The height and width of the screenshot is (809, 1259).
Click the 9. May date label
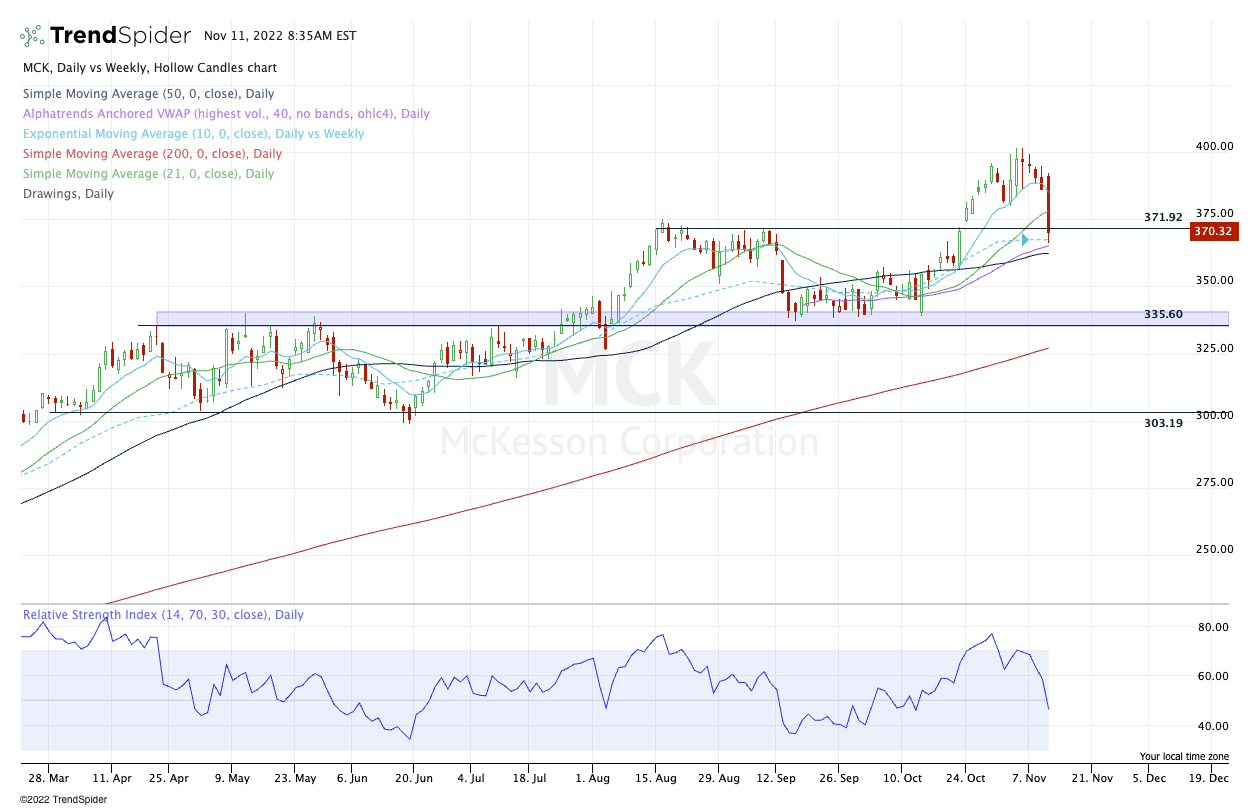click(x=232, y=777)
